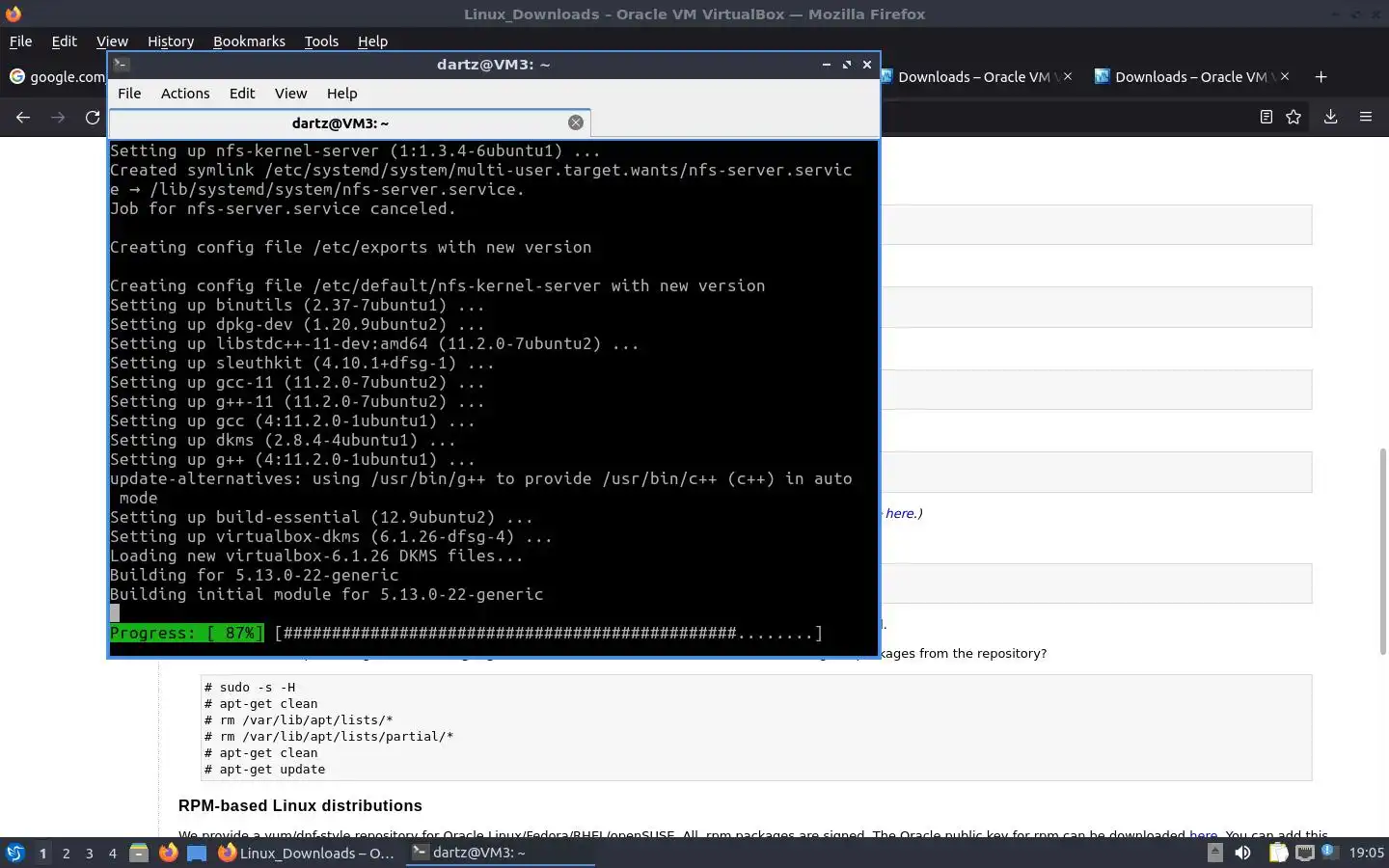The image size is (1389, 868).
Task: Click the 'apt-get update' command line
Action: pyautogui.click(x=264, y=770)
